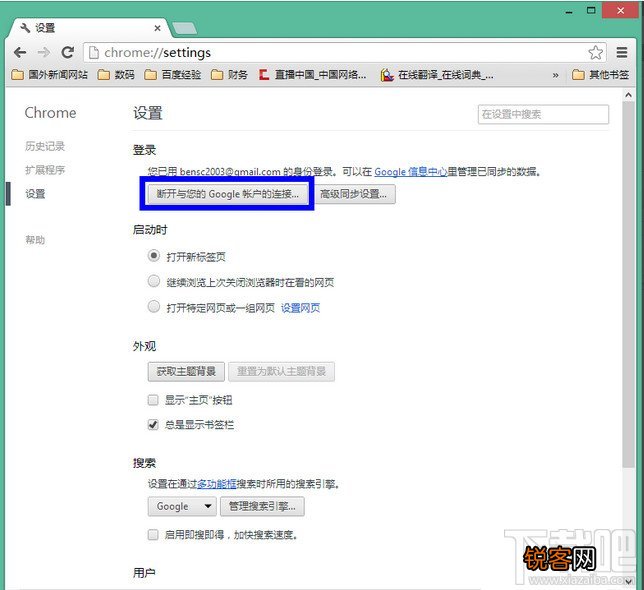Select the 打开新标签页 radio option
644x590 pixels.
[154, 256]
